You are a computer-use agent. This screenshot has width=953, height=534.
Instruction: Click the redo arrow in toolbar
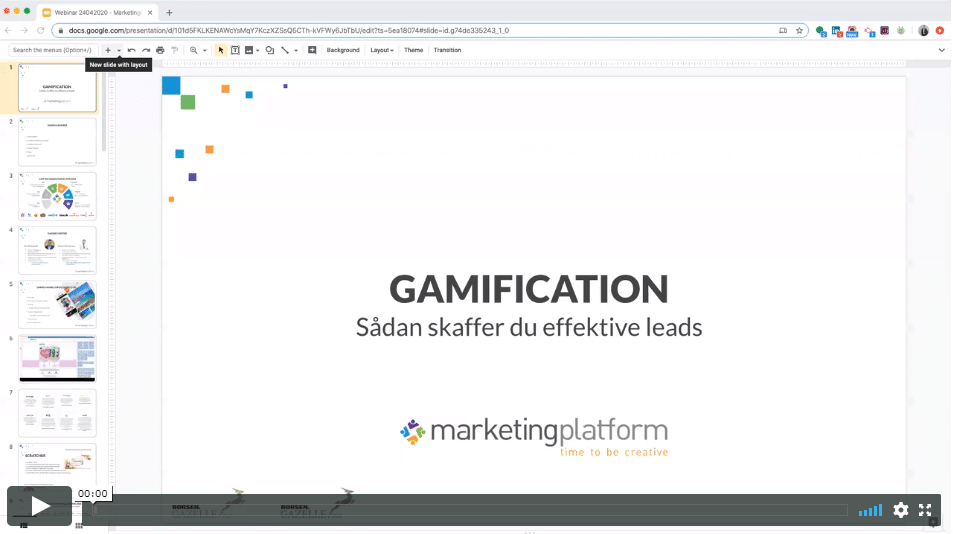tap(146, 50)
